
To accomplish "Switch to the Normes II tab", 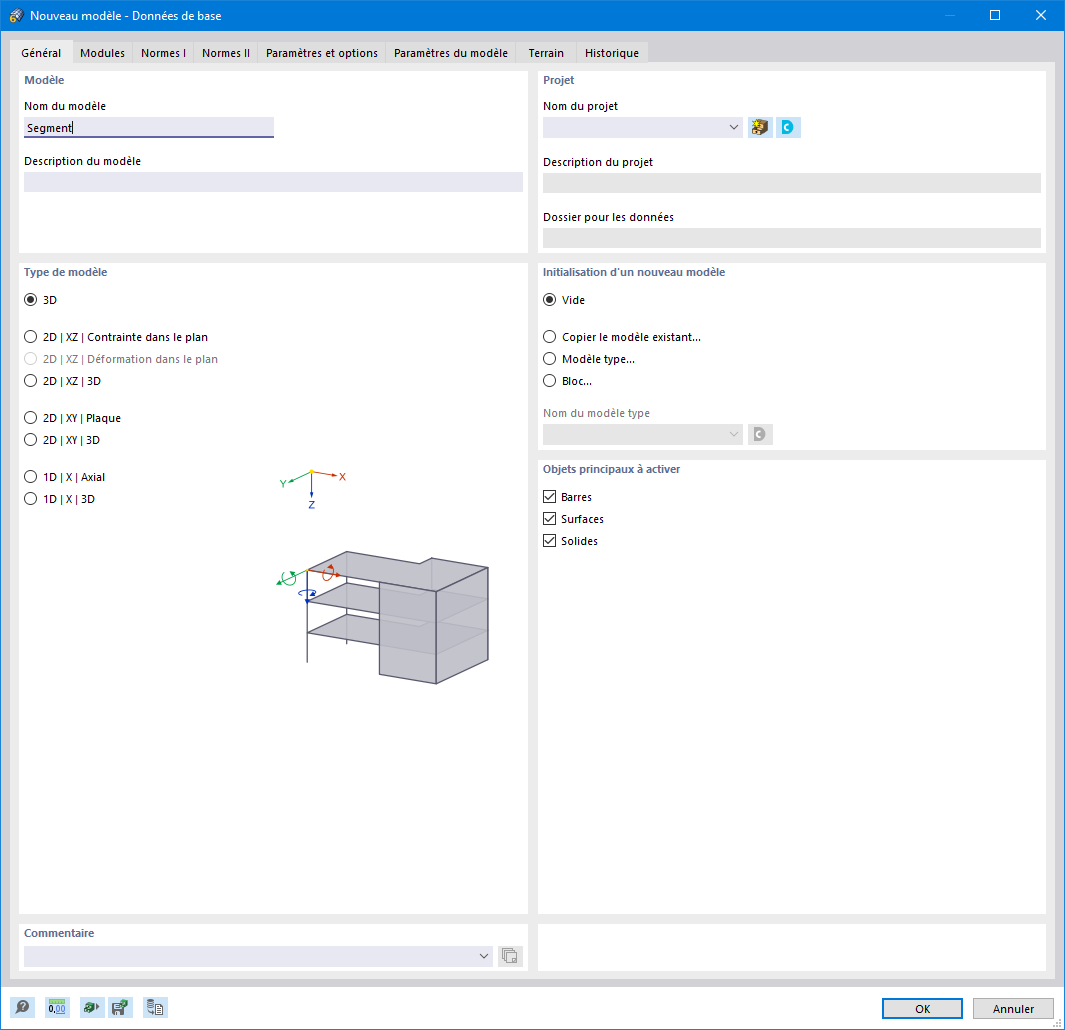I will (225, 53).
